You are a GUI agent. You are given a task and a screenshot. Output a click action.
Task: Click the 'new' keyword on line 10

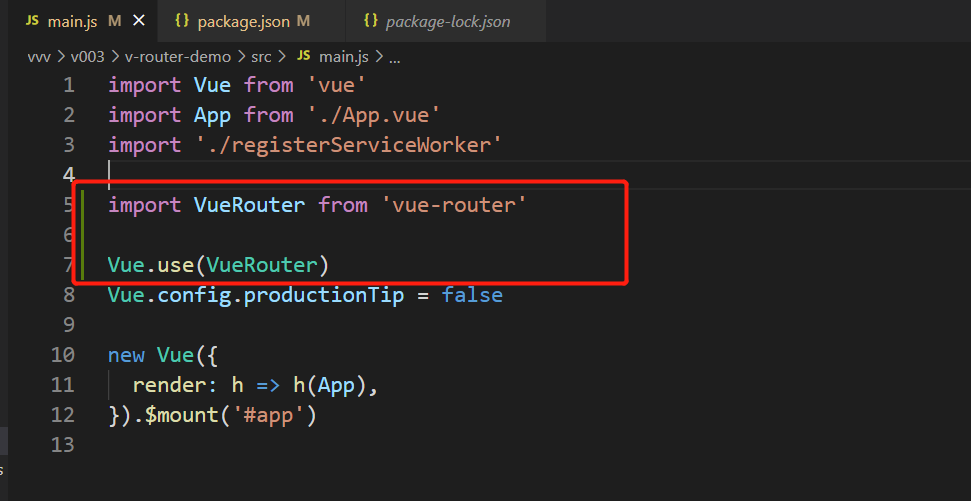[126, 355]
